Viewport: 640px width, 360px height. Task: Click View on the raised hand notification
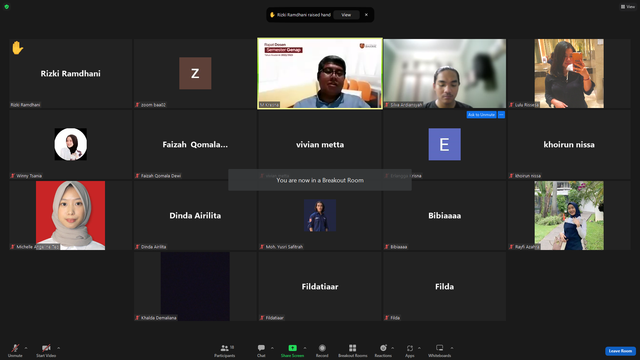tap(346, 15)
